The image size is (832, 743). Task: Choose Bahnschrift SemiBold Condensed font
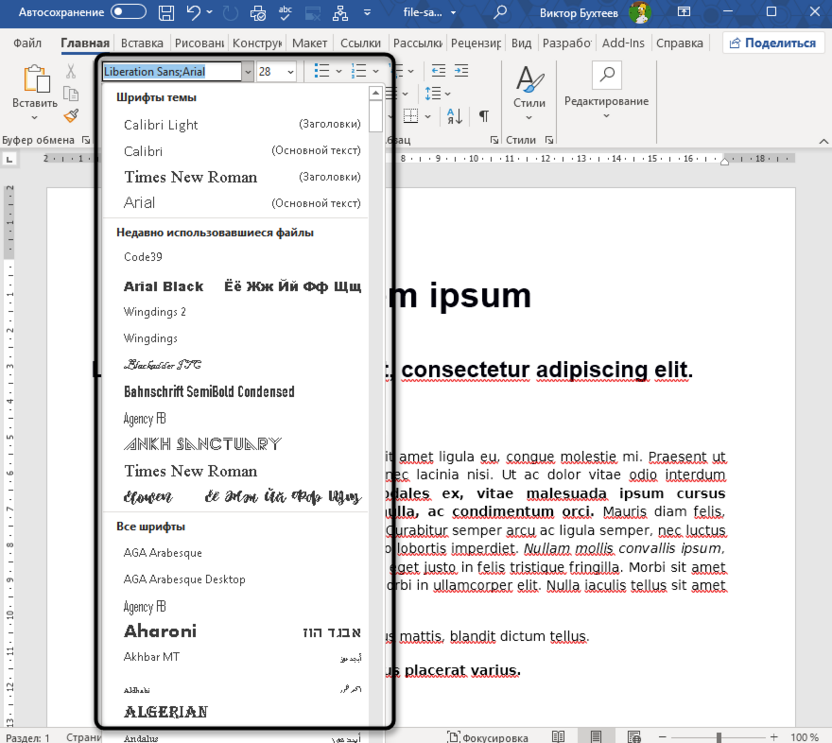235,392
